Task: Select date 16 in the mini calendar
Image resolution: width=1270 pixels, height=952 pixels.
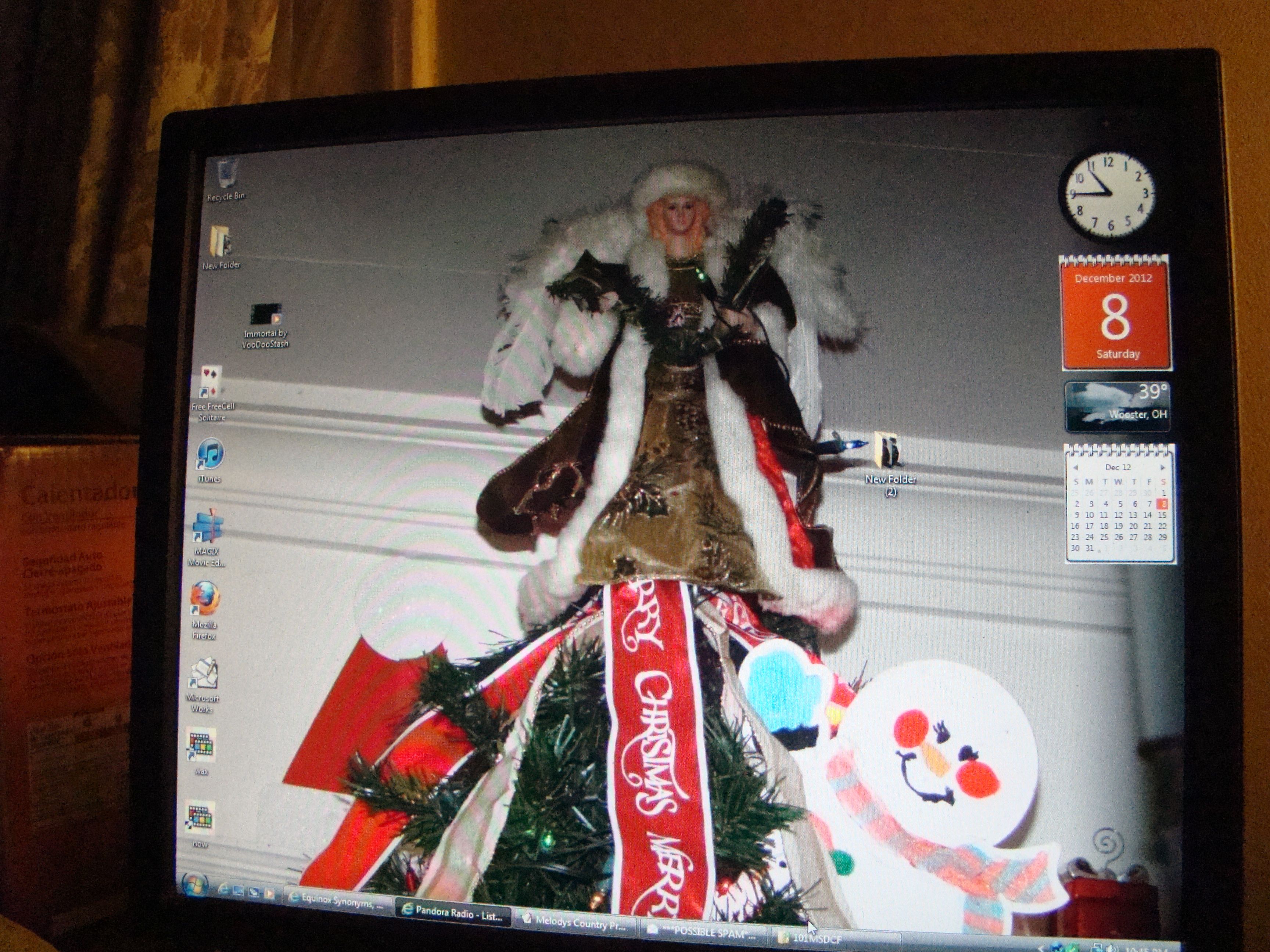Action: (x=1075, y=526)
